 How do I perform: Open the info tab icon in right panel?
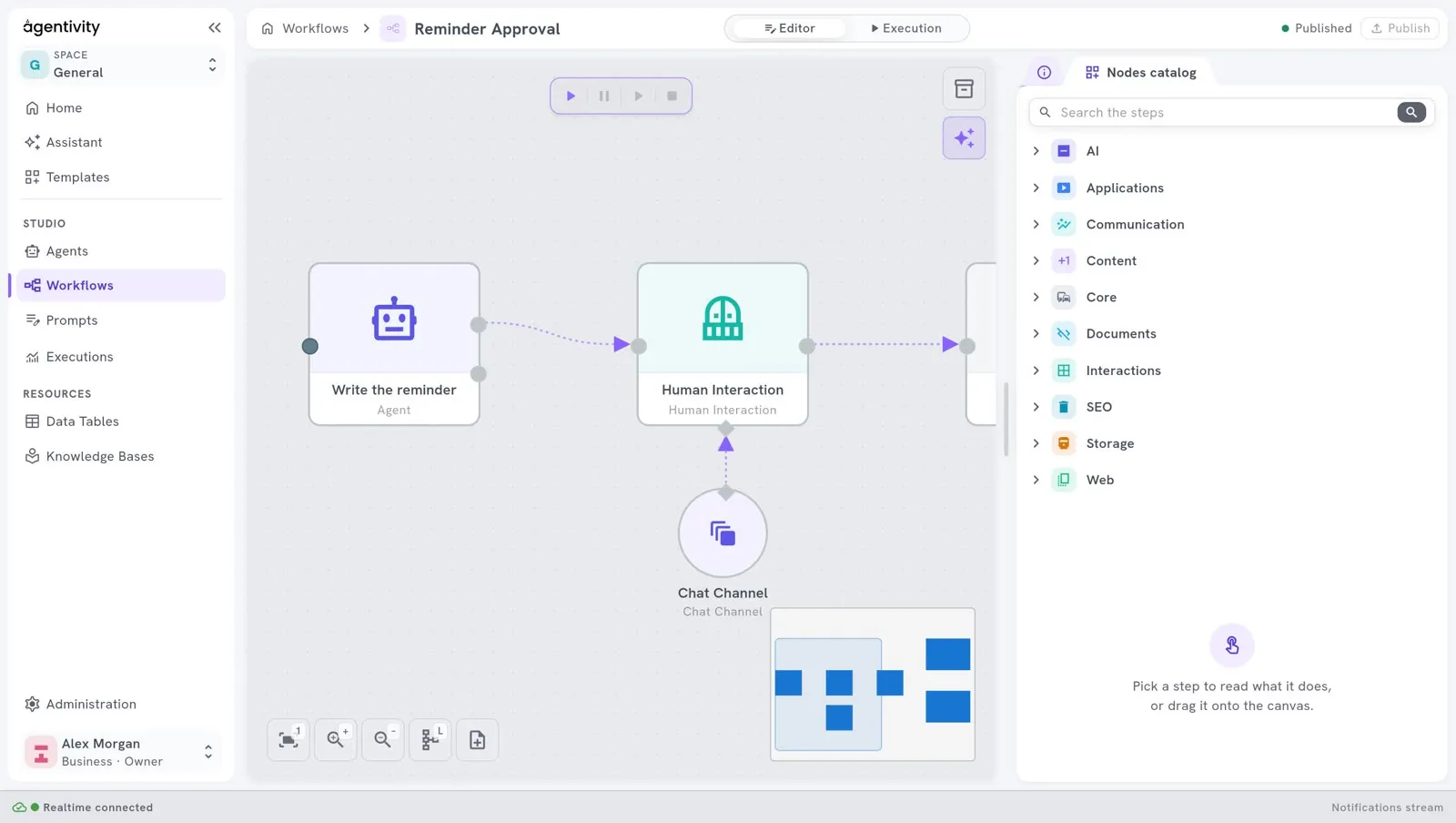[1044, 72]
